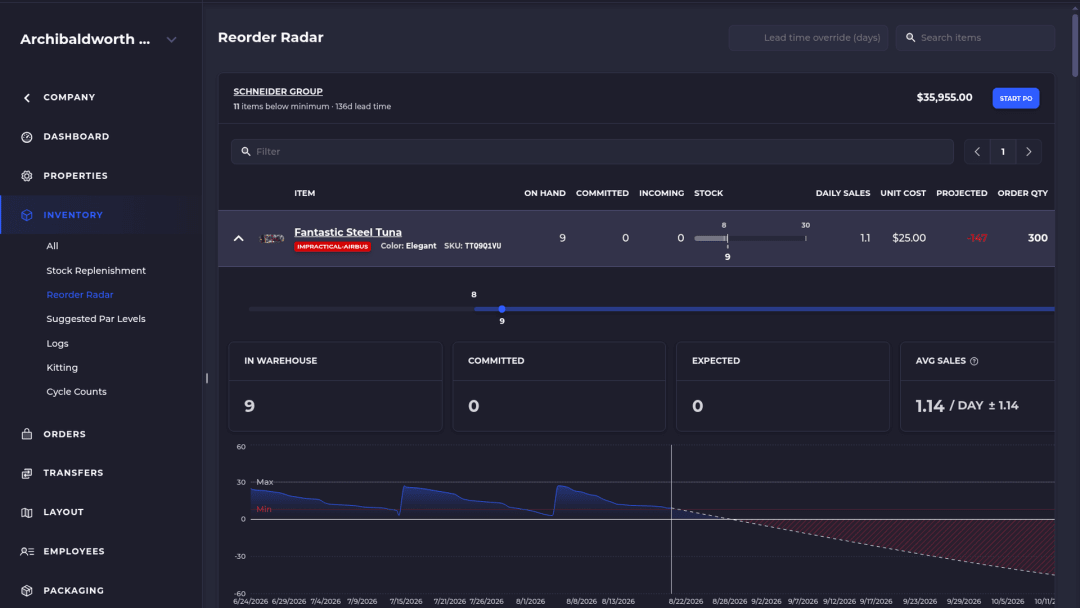Select page number 1

coord(1003,151)
